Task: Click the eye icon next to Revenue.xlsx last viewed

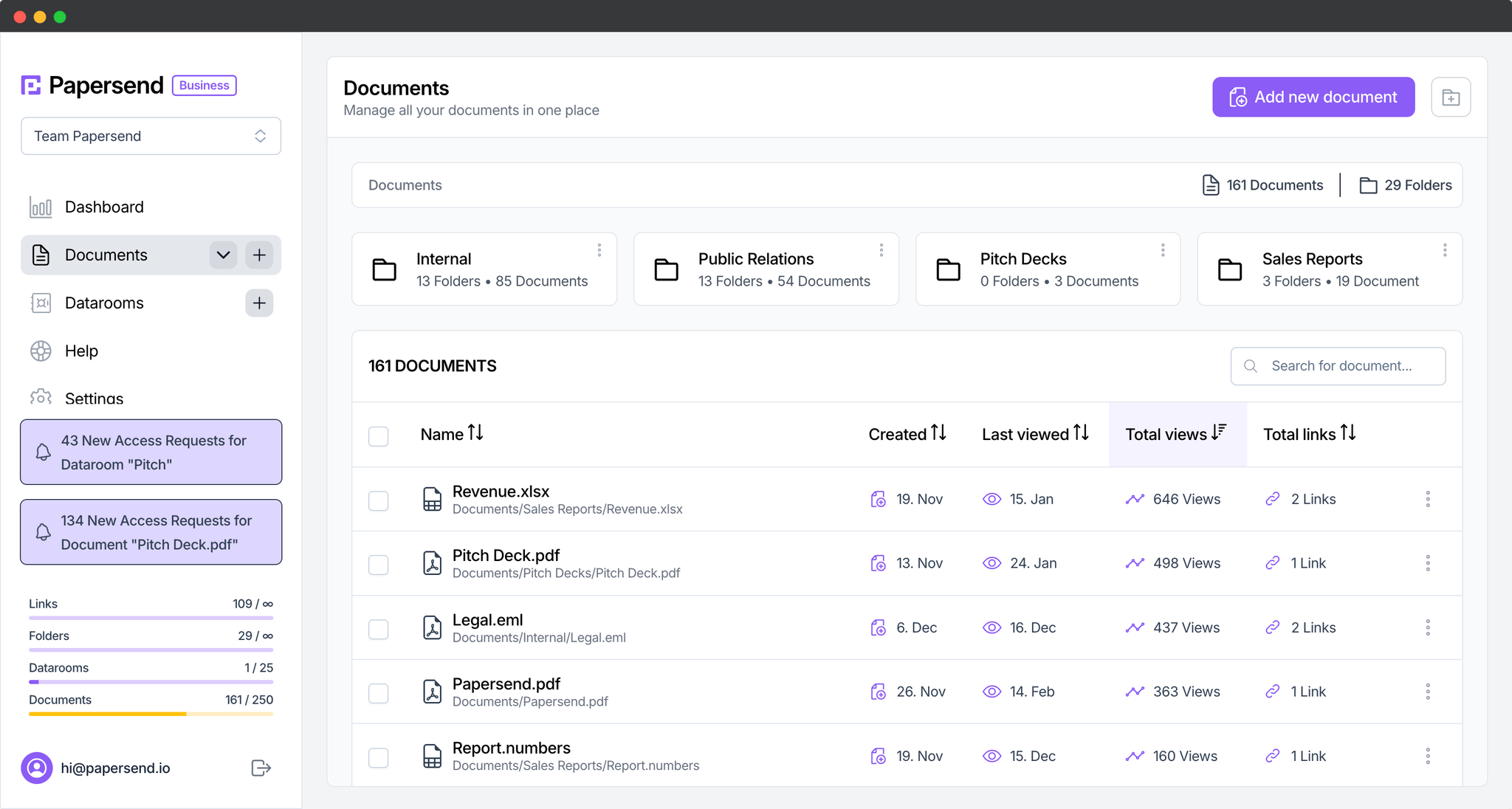Action: click(992, 499)
